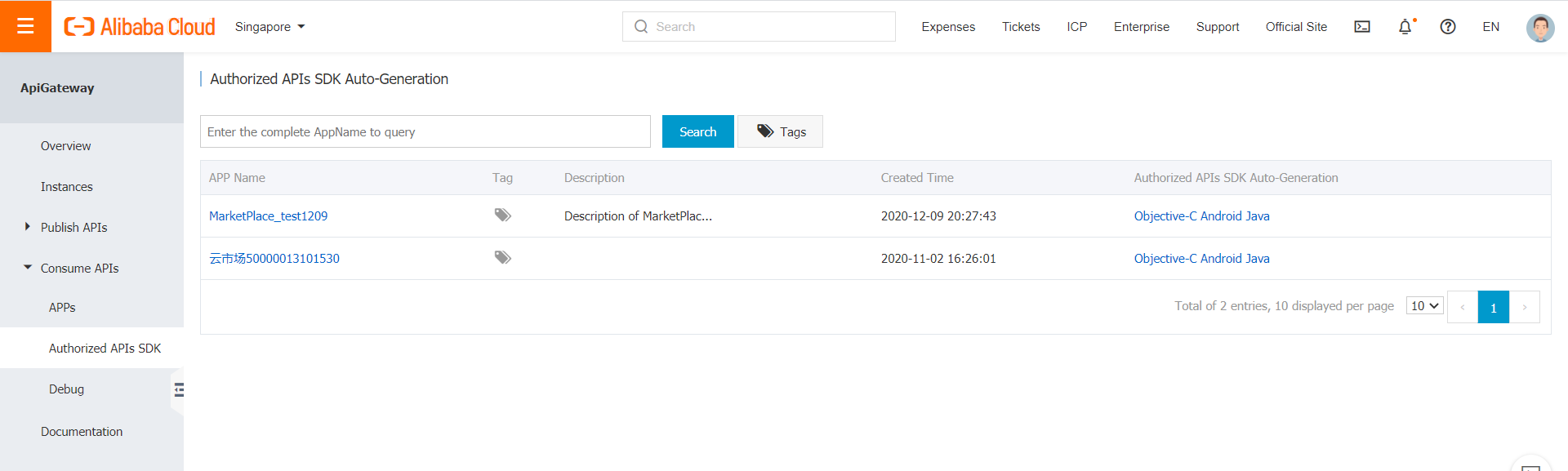Open the Support top menu
This screenshot has width=1568, height=471.
1218,27
